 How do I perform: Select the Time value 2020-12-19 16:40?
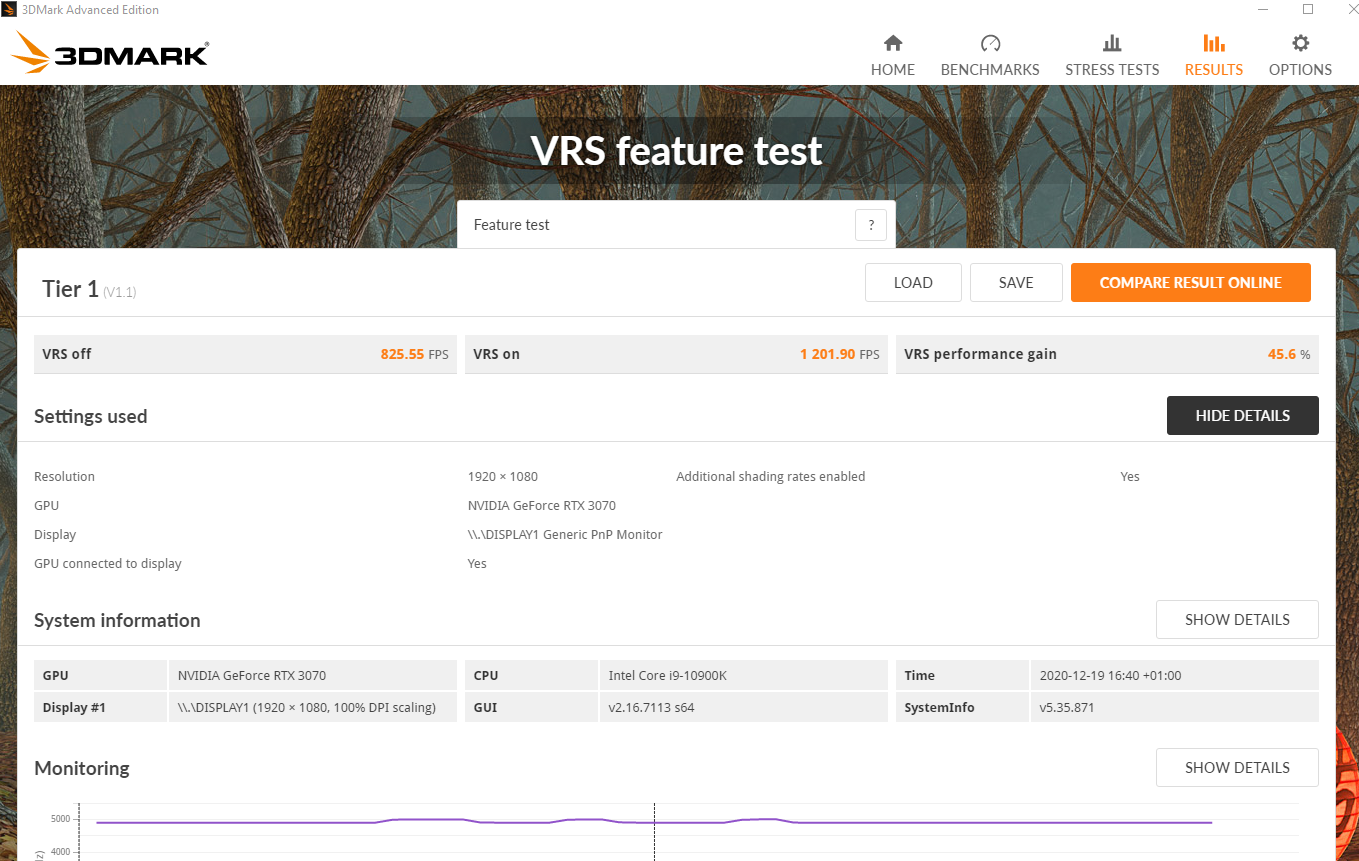[x=1111, y=676]
